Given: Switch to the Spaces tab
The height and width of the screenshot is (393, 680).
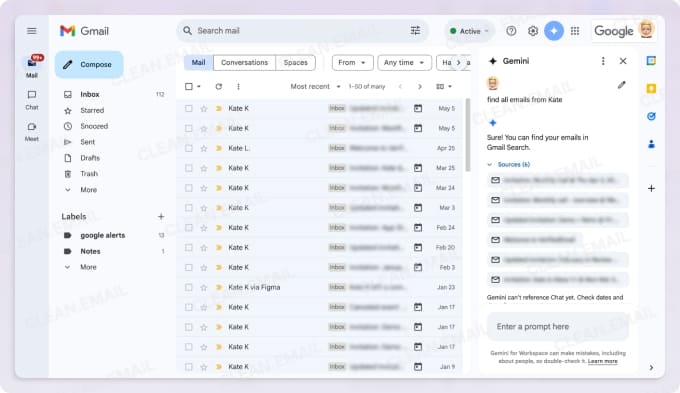Looking at the screenshot, I should coord(296,62).
